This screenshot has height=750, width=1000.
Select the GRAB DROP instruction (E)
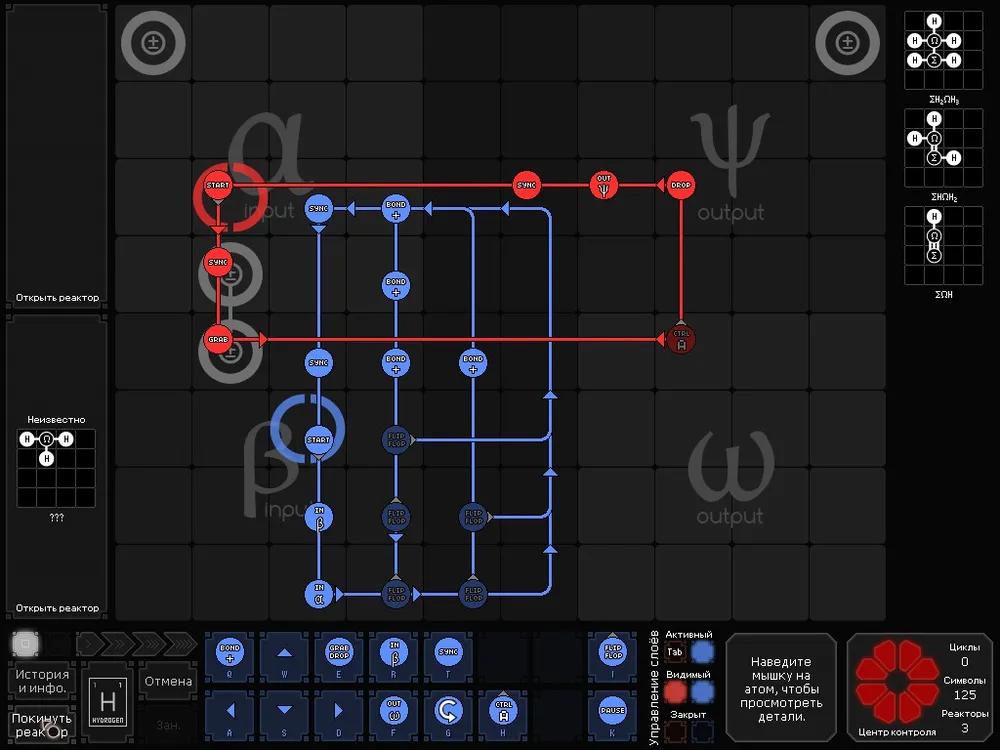click(339, 657)
